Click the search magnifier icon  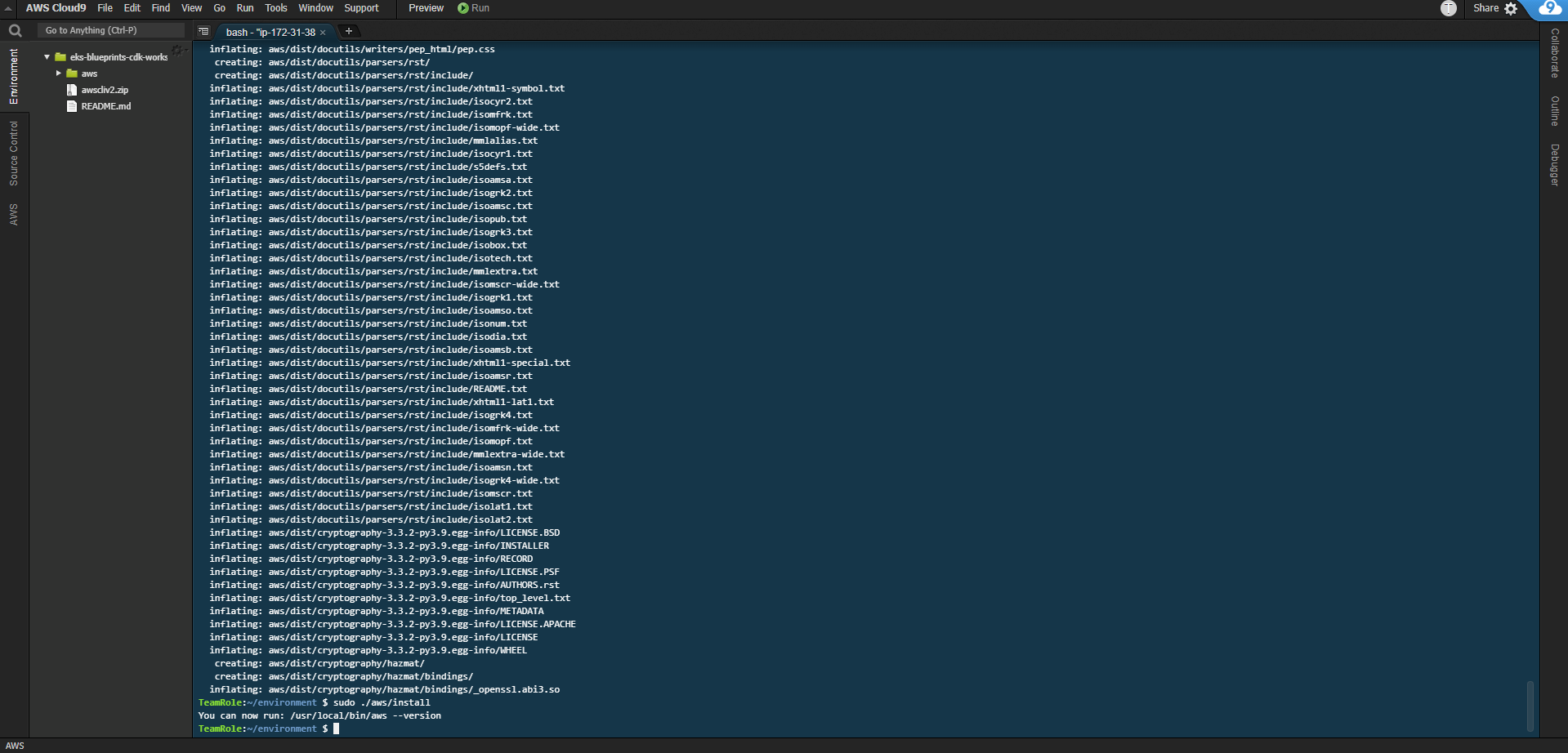15,31
